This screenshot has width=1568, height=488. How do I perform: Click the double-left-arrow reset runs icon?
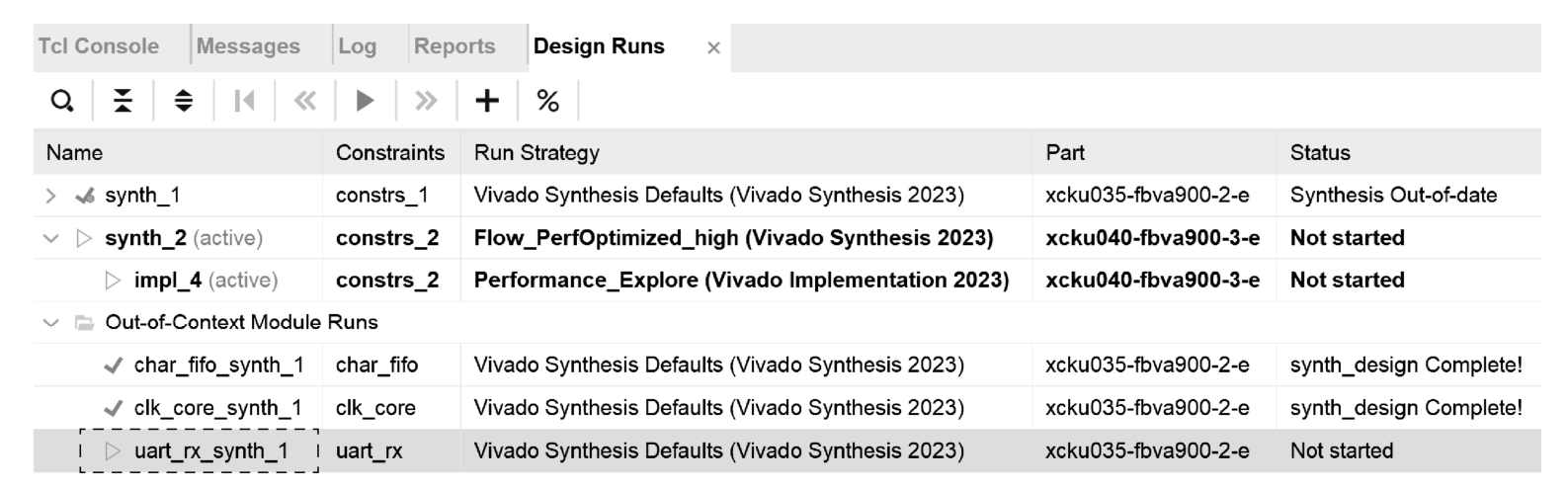(x=305, y=101)
